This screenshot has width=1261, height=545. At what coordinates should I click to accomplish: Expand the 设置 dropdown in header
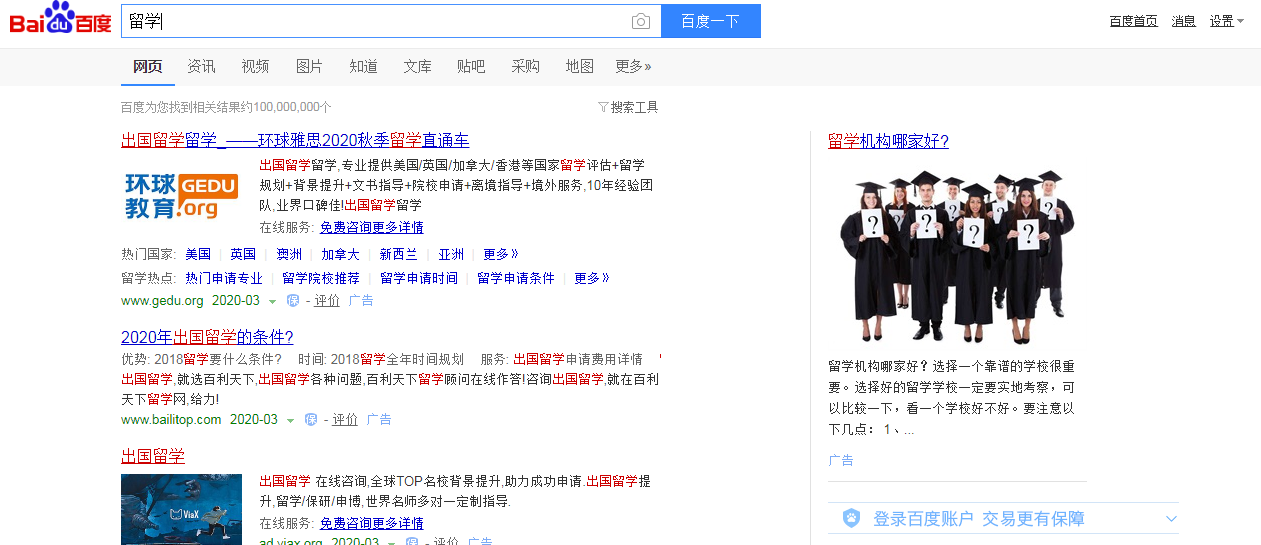tap(1226, 21)
